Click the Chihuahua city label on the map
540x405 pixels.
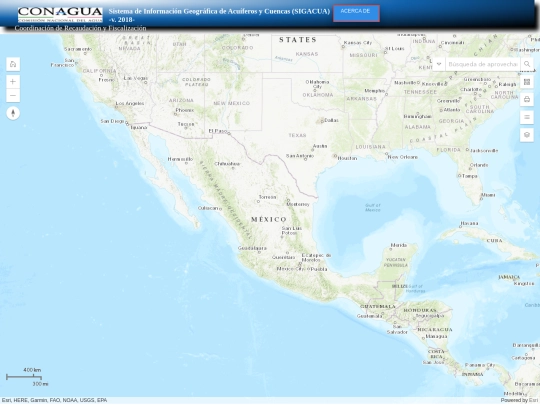tap(227, 164)
